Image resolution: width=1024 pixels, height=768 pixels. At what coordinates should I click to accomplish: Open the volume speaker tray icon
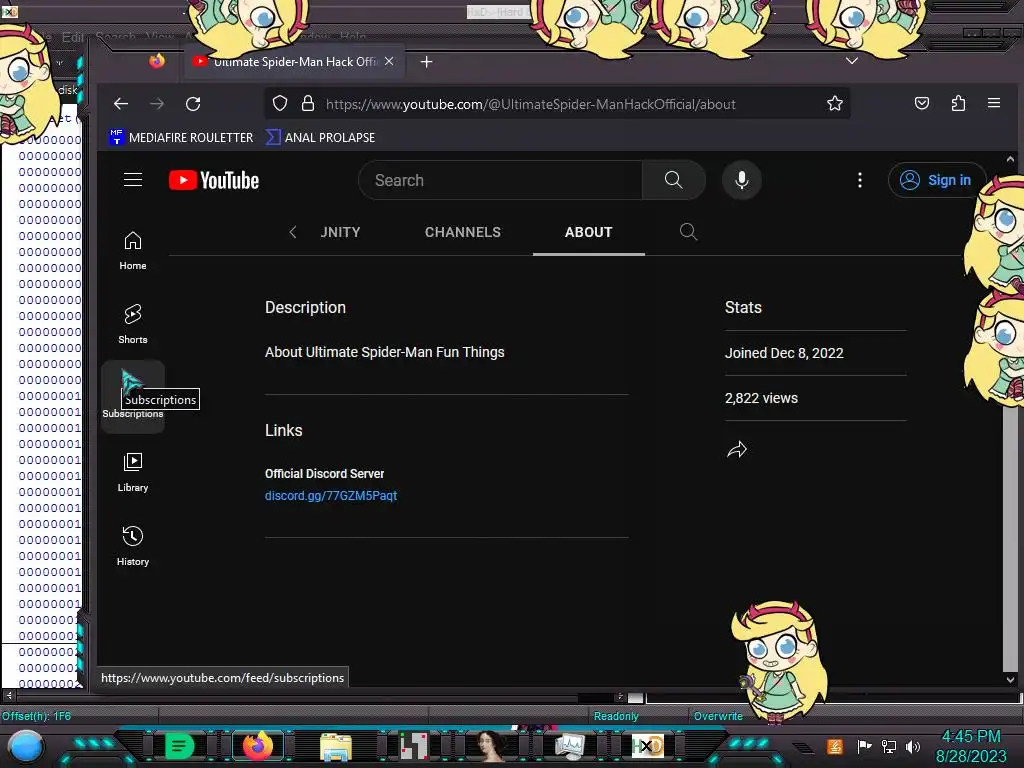[913, 746]
